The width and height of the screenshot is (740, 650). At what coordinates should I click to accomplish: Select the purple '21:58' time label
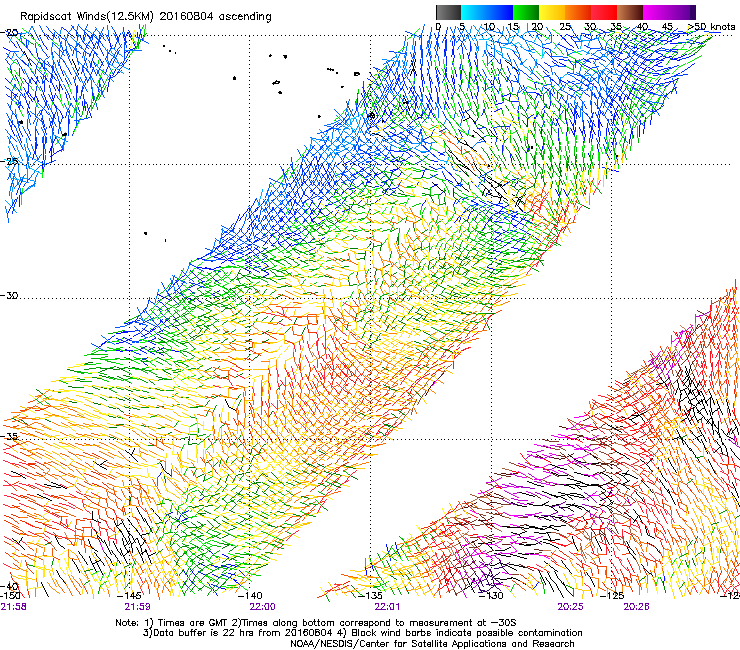(x=14, y=607)
